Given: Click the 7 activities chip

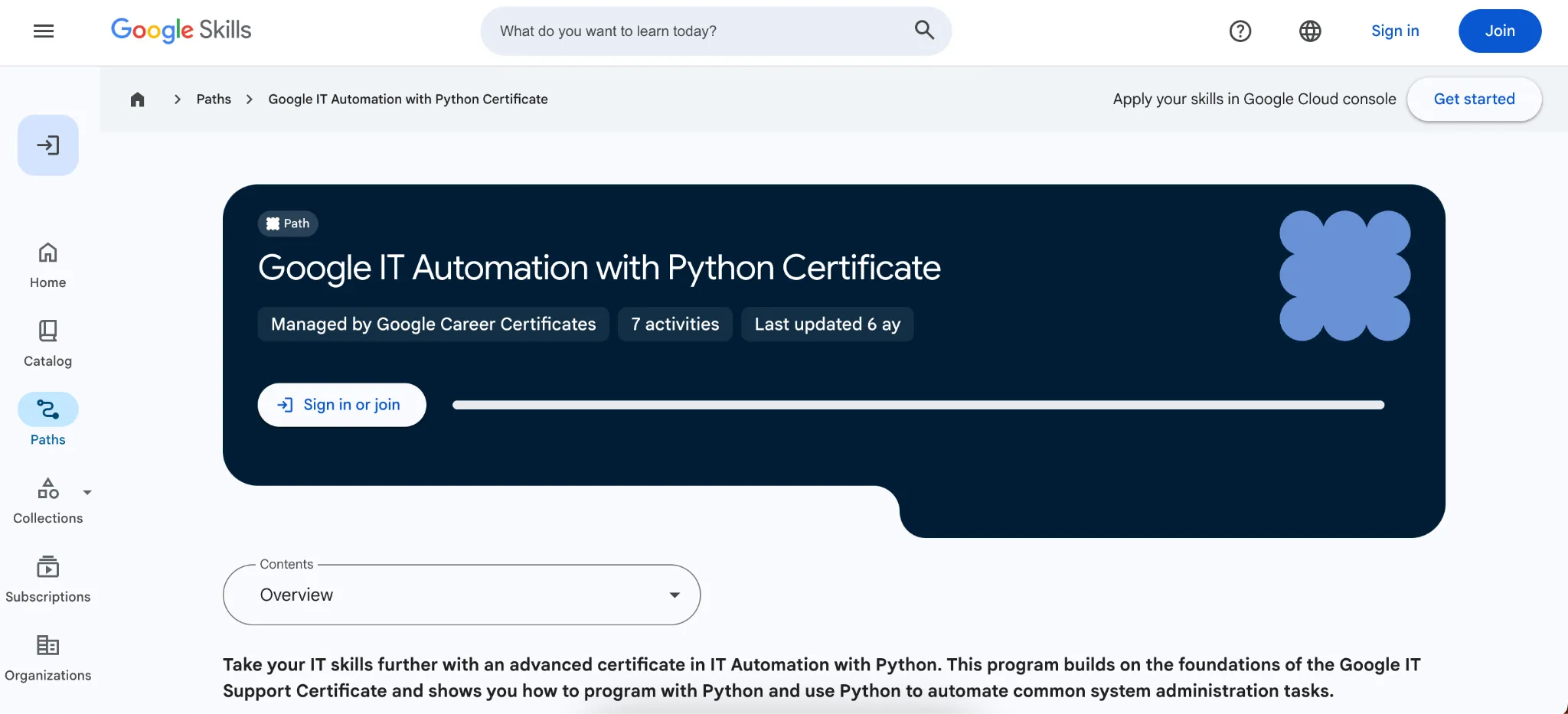Looking at the screenshot, I should (x=675, y=324).
